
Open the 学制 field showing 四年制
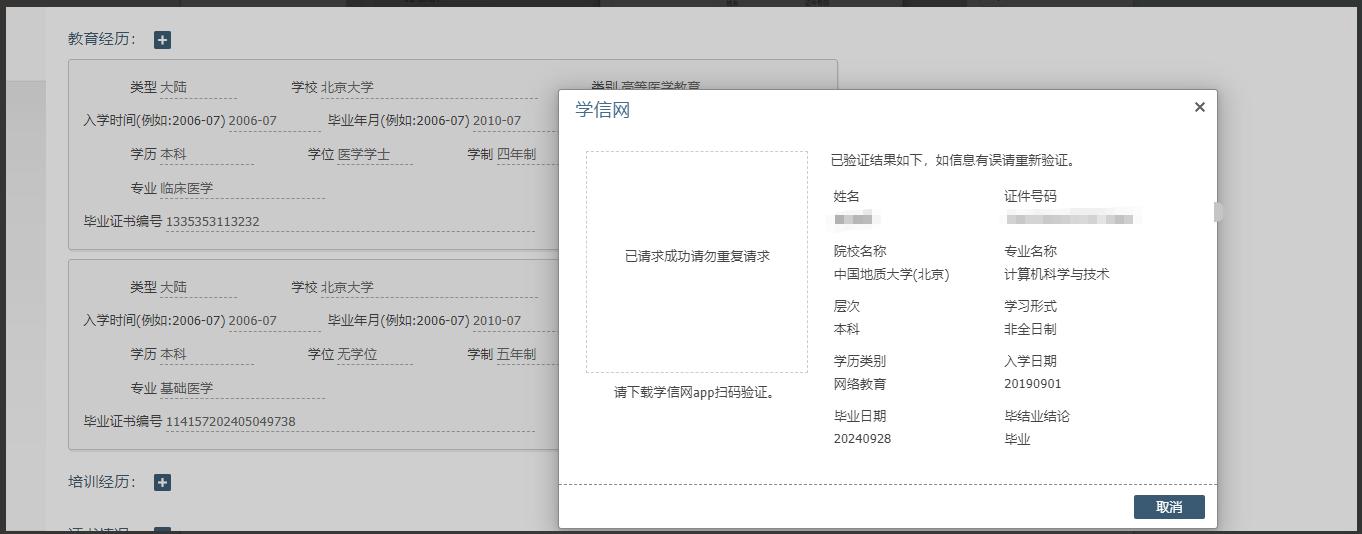tap(525, 155)
